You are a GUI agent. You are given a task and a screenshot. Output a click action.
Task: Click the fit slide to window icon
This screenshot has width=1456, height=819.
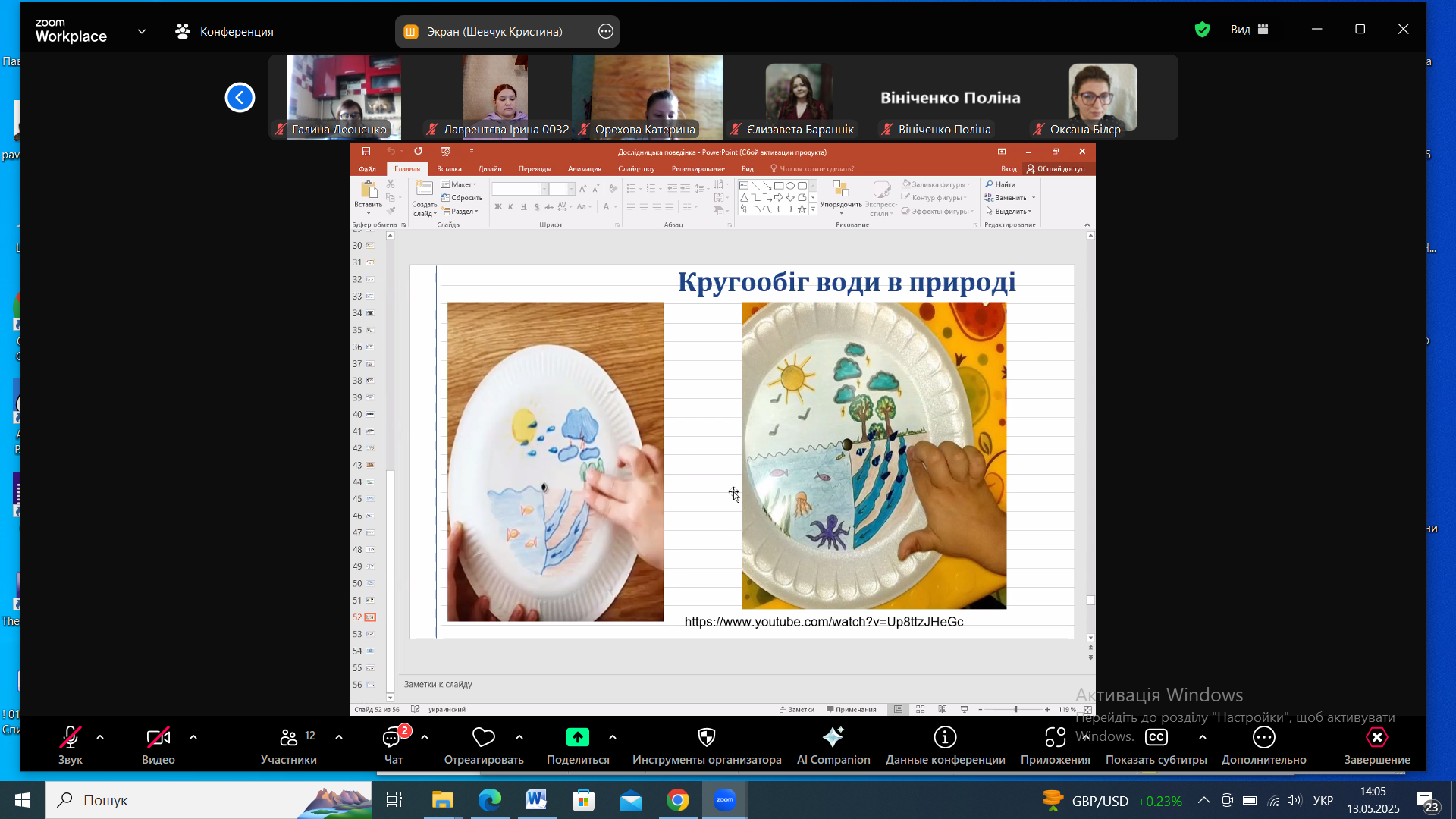pyautogui.click(x=1088, y=710)
